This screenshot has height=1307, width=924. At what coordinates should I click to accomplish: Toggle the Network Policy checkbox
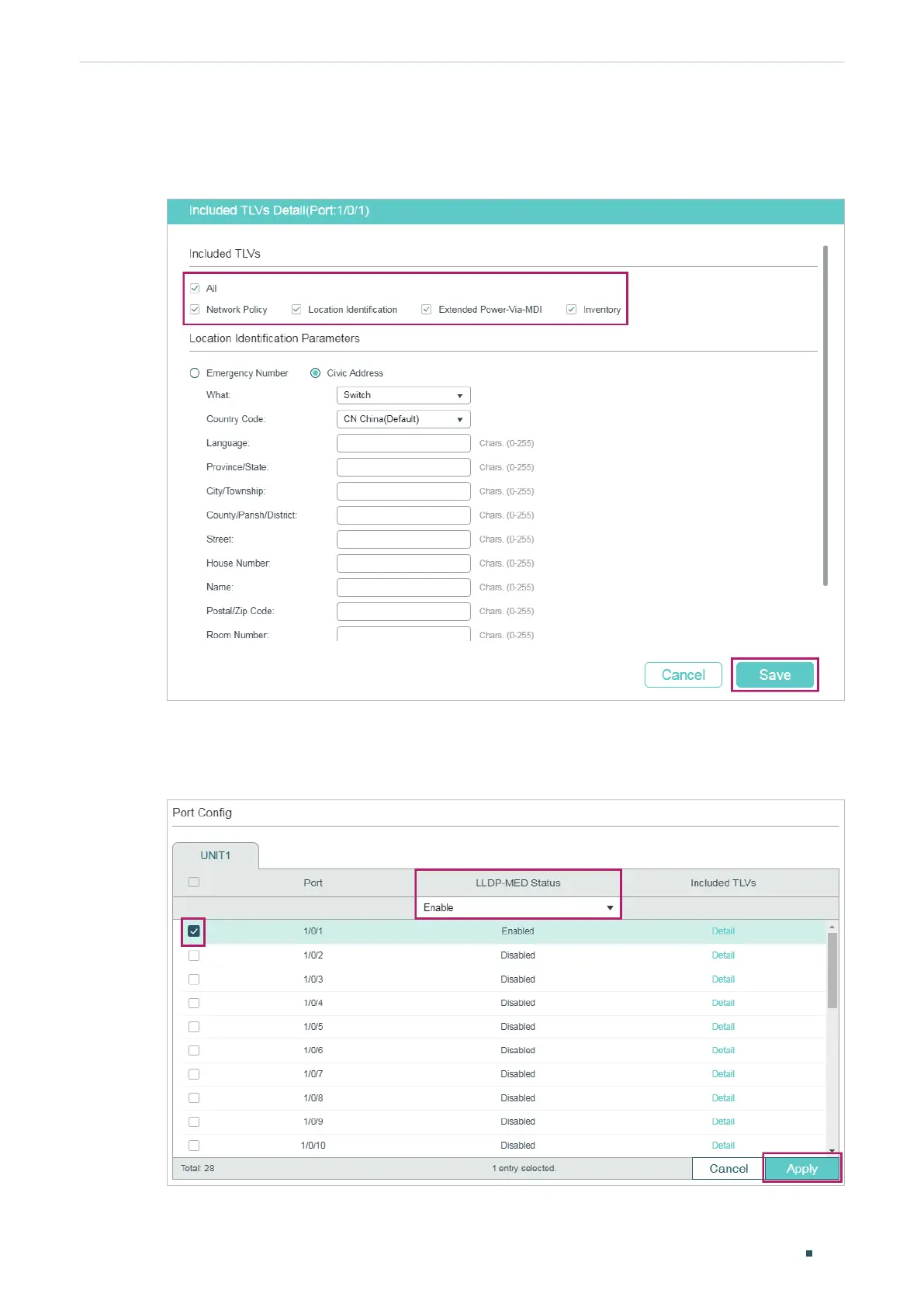195,310
